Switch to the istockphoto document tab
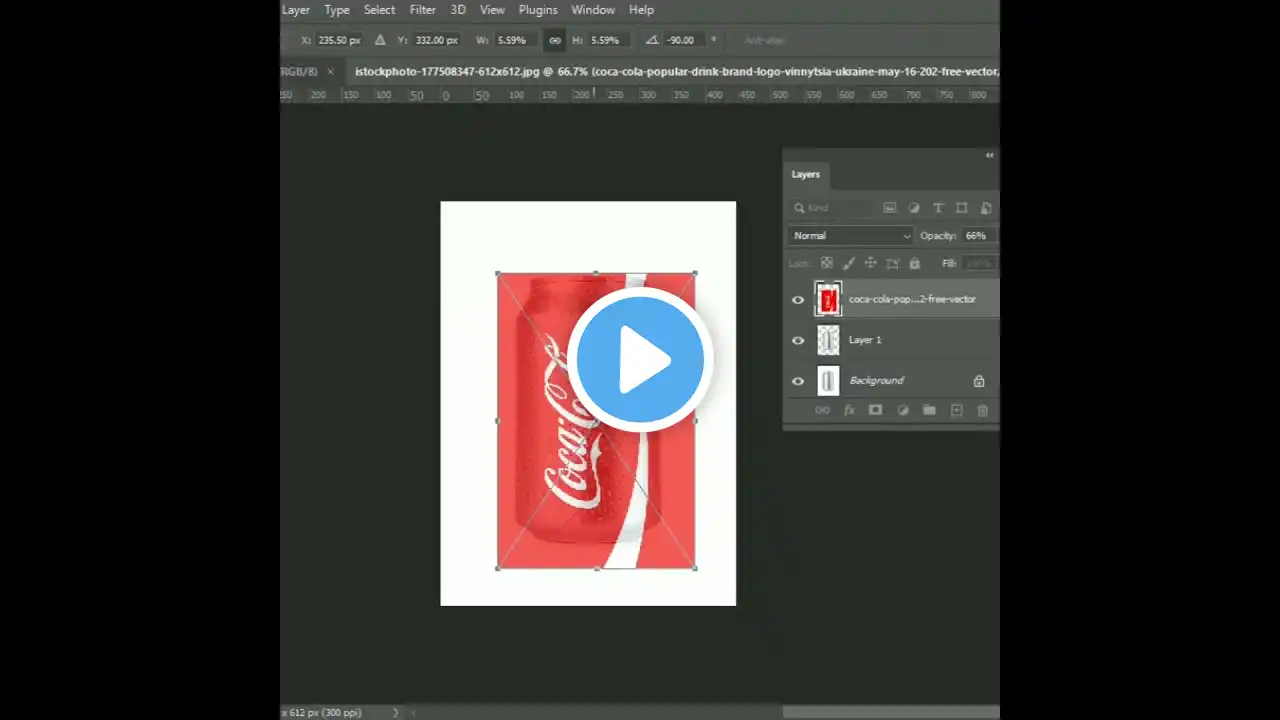Screen dimensions: 1280x720 point(600,71)
